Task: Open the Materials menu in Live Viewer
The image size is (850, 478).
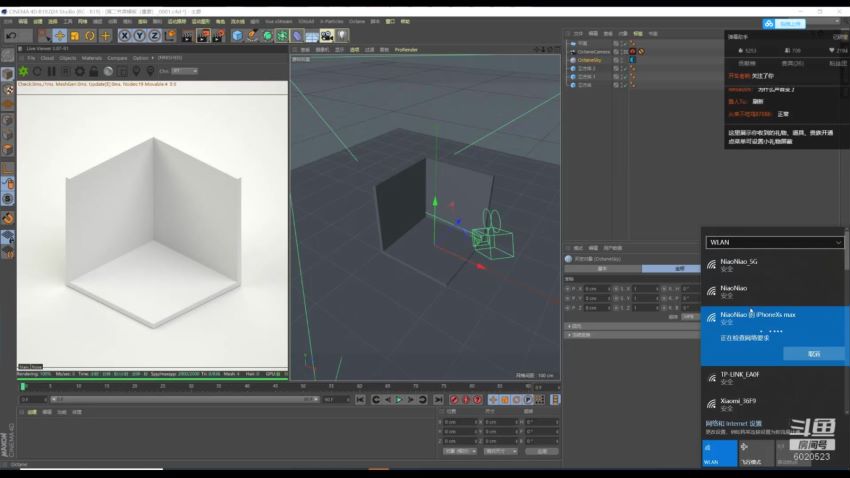Action: point(92,58)
